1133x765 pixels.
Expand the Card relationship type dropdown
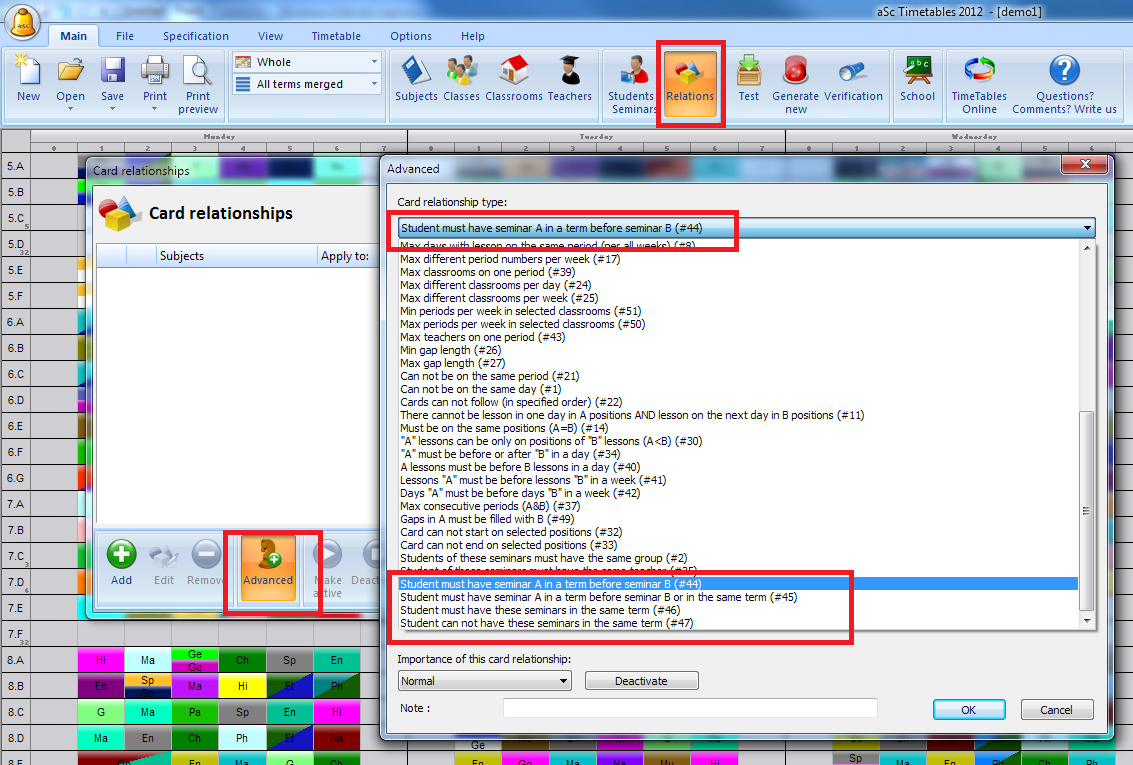tap(1087, 228)
